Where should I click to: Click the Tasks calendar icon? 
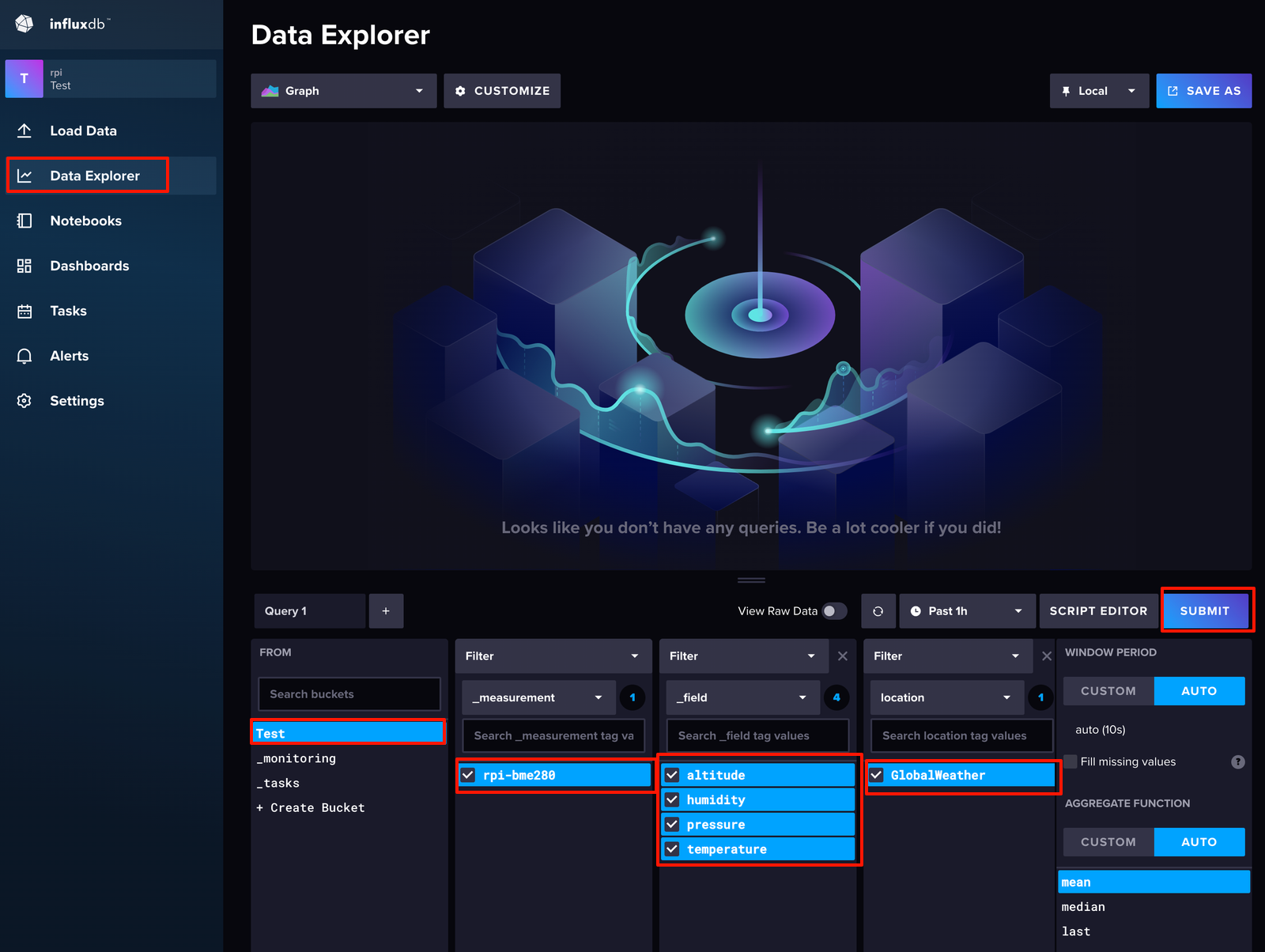[25, 311]
